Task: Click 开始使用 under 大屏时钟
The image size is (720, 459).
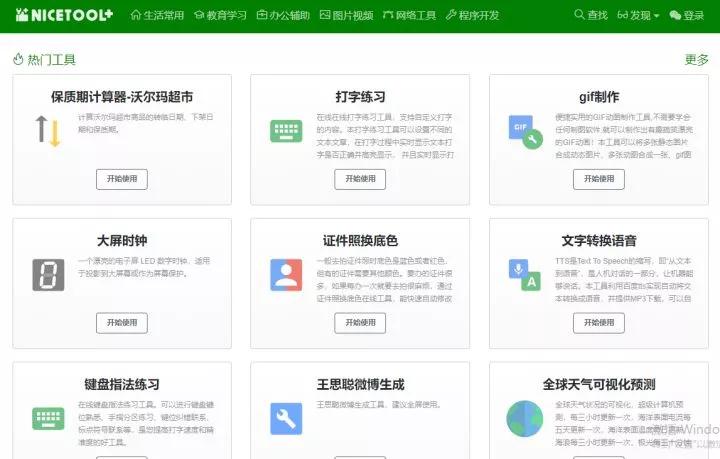Action: 122,323
